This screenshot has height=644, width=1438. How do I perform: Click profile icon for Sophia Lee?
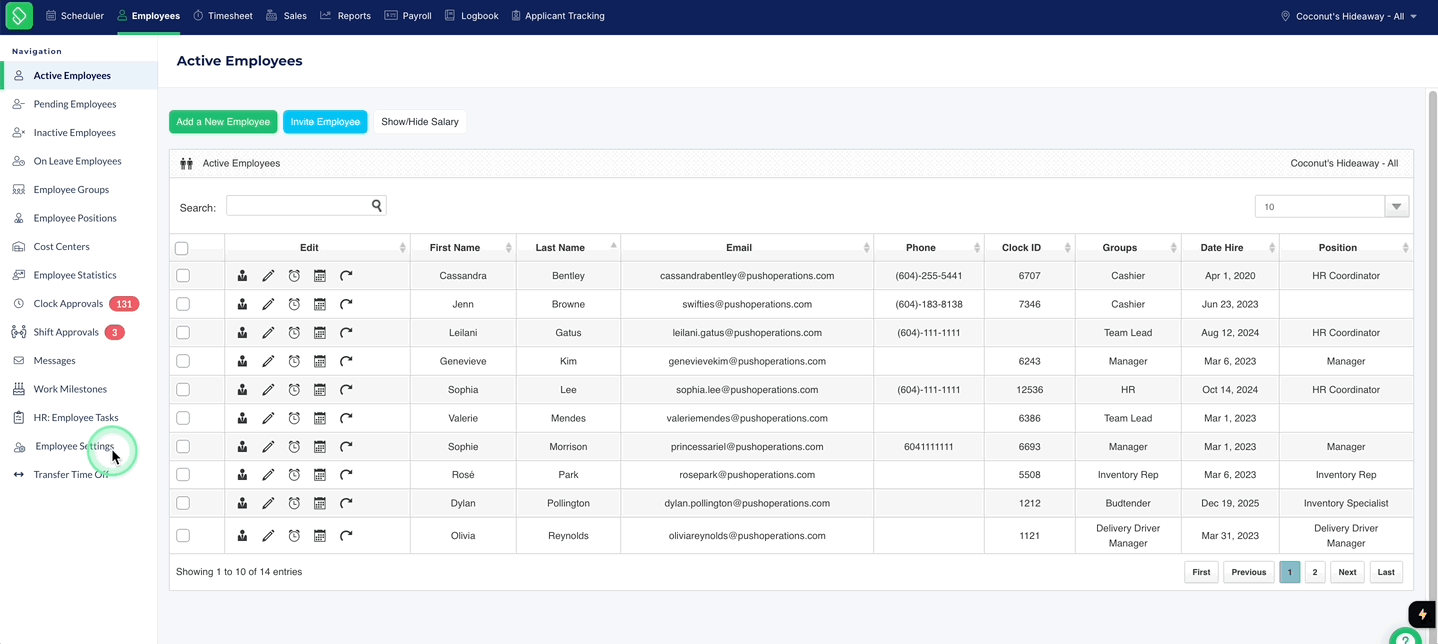pyautogui.click(x=242, y=390)
